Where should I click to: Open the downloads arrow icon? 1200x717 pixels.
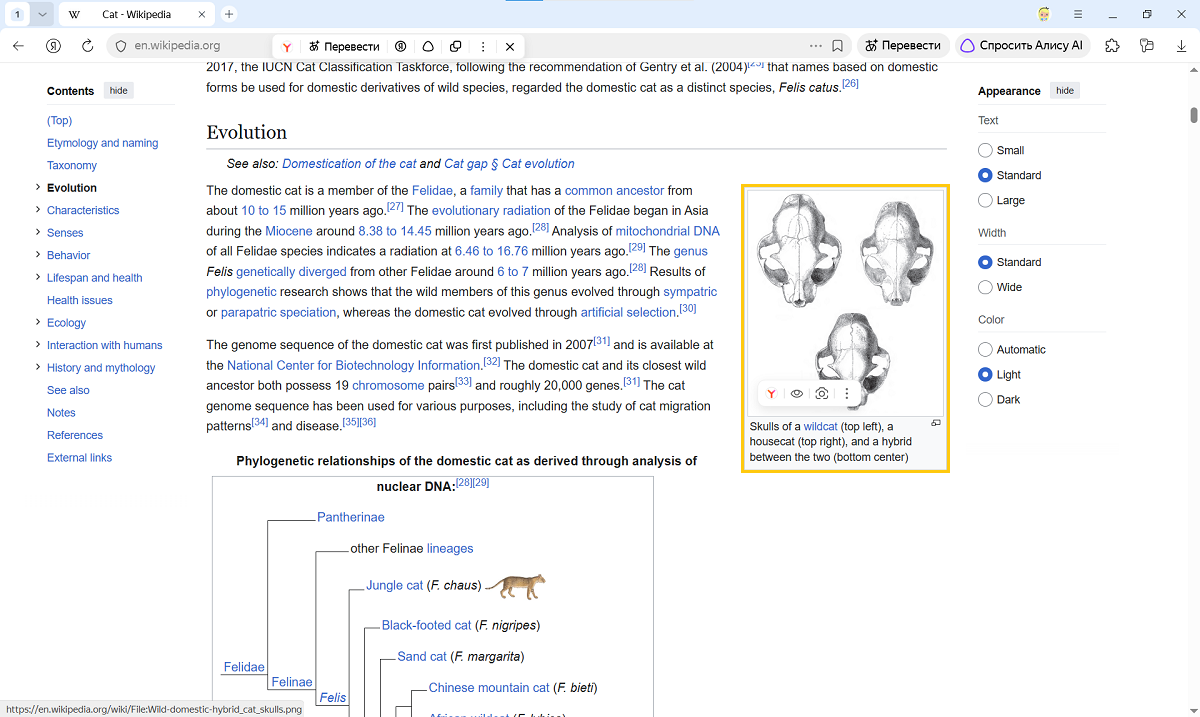1181,46
